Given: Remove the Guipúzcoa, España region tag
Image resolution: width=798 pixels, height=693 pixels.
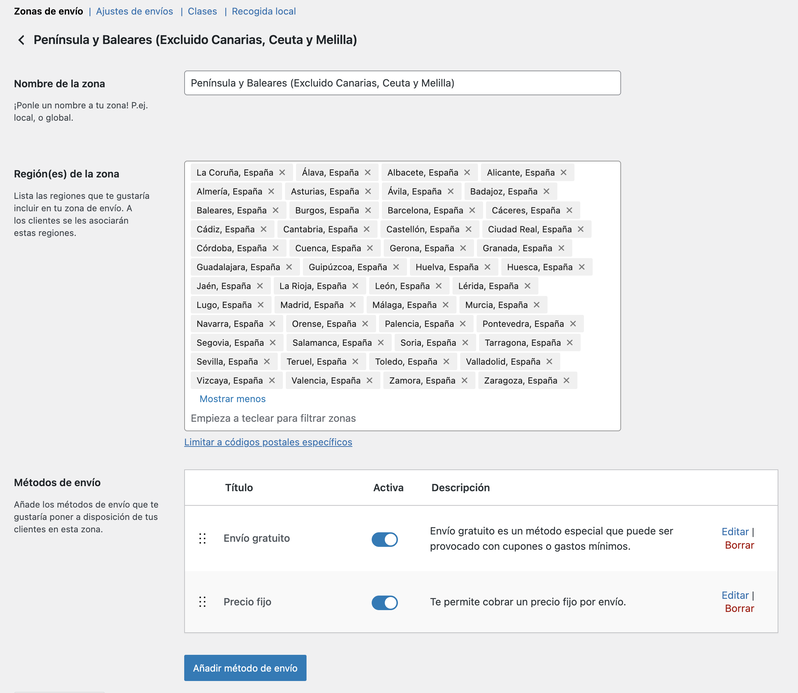Looking at the screenshot, I should click(x=396, y=267).
